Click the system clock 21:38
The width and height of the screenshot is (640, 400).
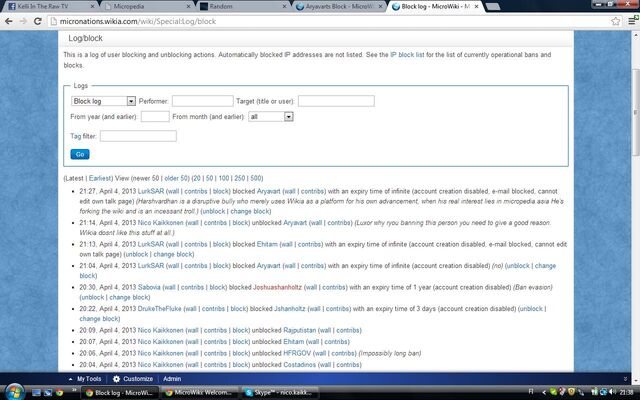point(627,392)
